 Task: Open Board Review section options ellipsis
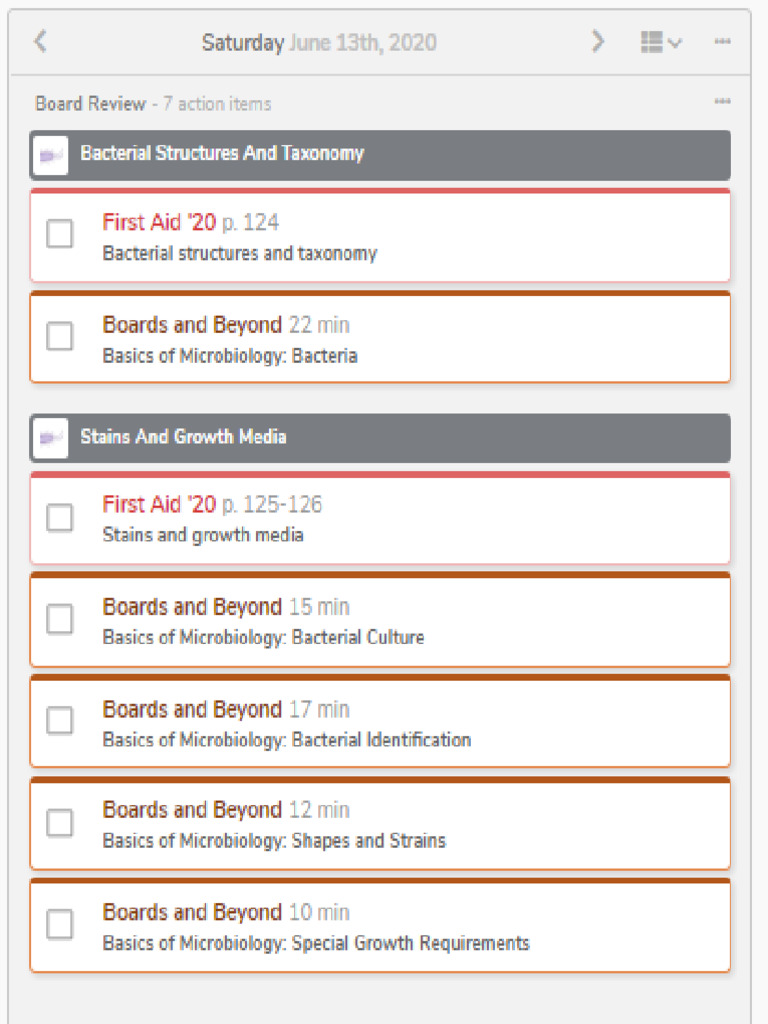722,102
